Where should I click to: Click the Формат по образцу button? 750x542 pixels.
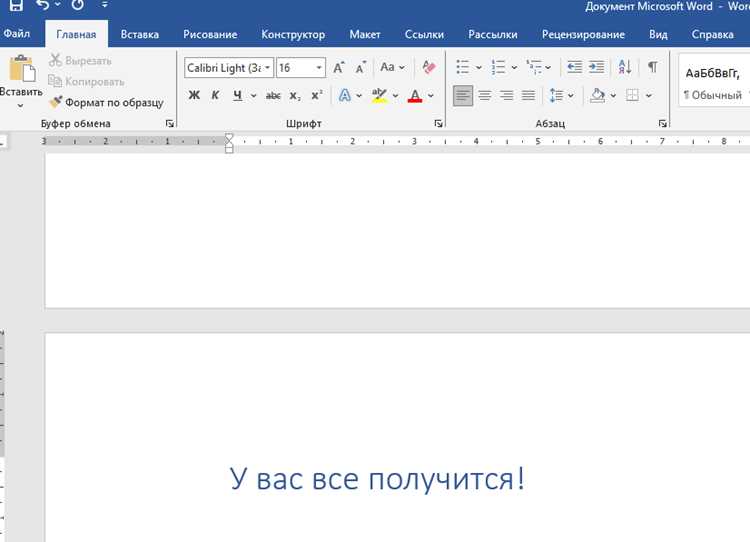[x=107, y=102]
